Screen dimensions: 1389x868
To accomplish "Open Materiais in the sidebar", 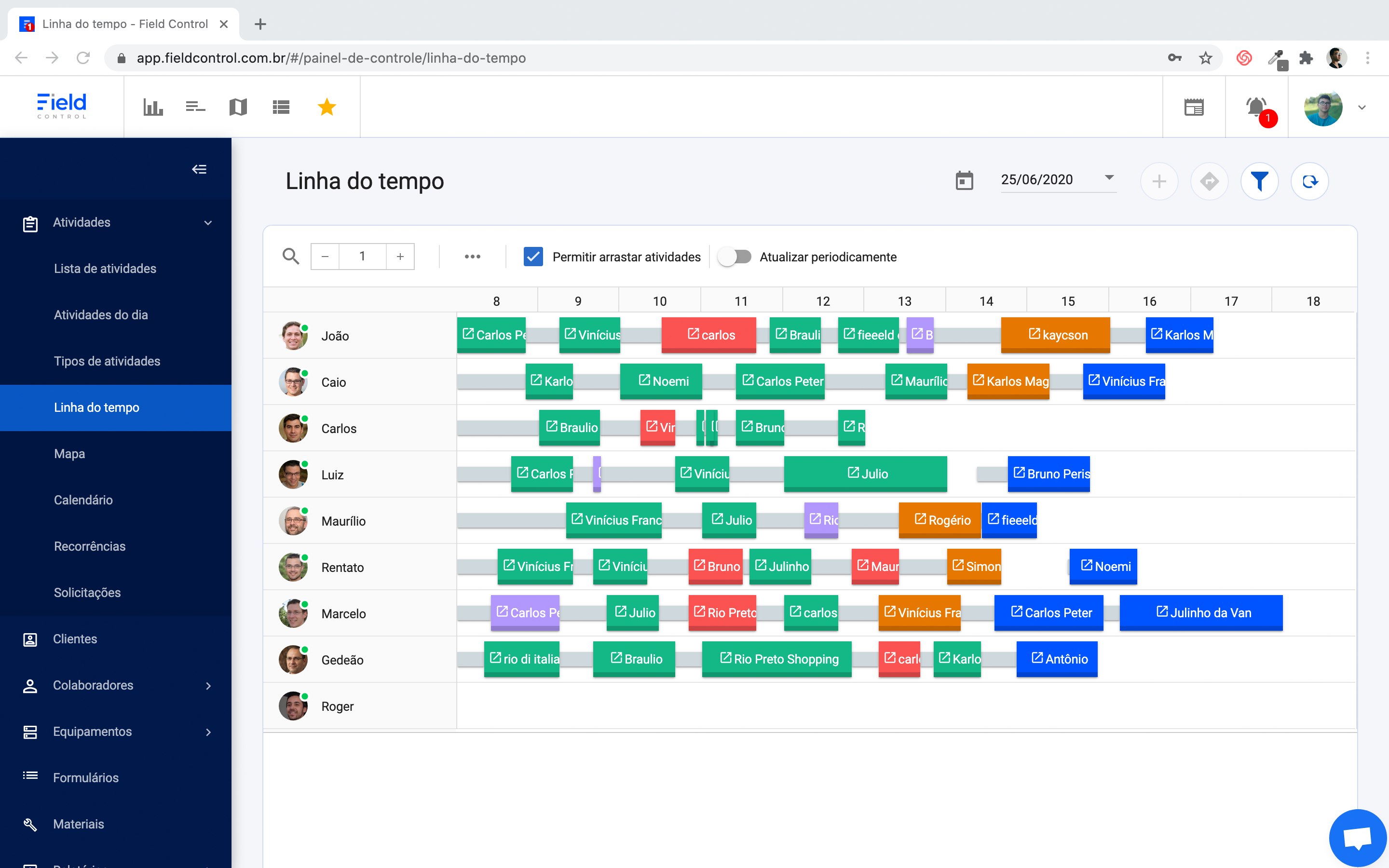I will (x=79, y=824).
